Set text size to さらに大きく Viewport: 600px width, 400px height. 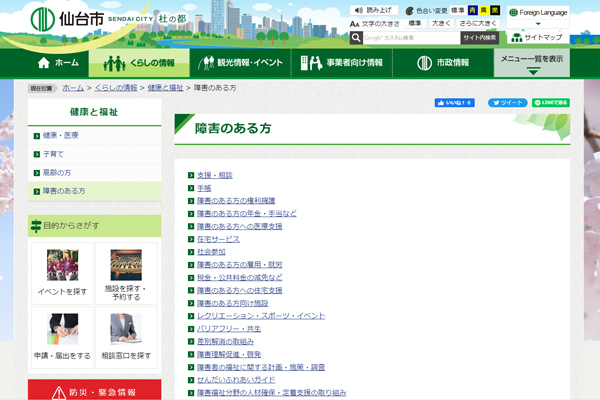[477, 23]
